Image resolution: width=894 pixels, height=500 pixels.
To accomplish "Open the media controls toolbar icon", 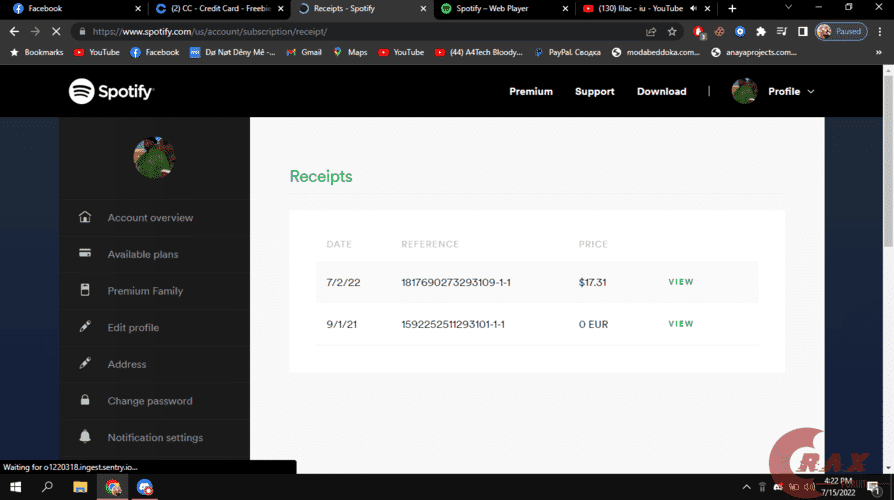I will pyautogui.click(x=782, y=31).
